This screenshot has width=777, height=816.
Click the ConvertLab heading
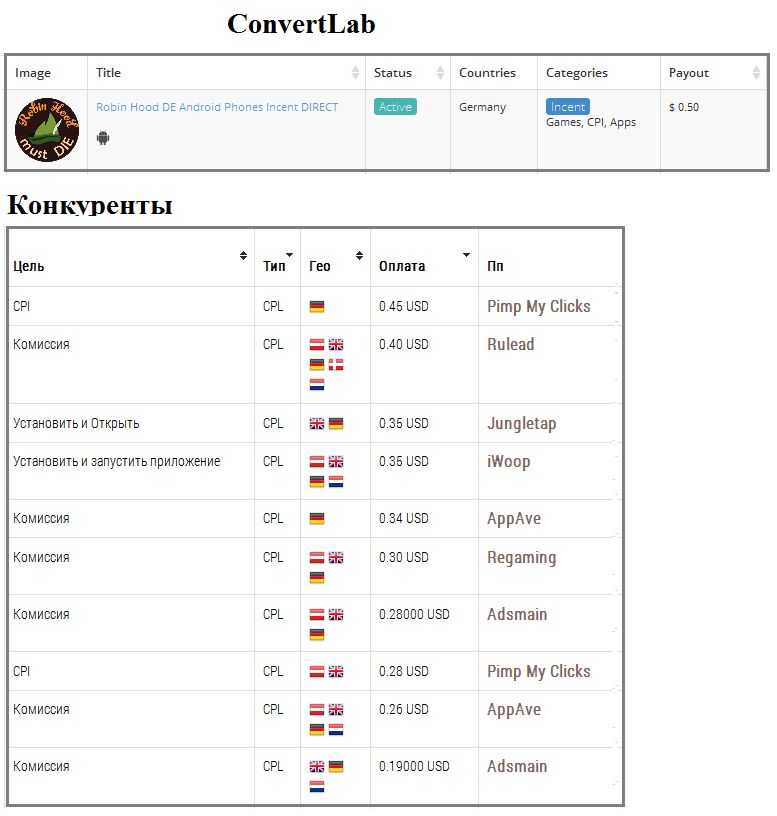coord(301,24)
